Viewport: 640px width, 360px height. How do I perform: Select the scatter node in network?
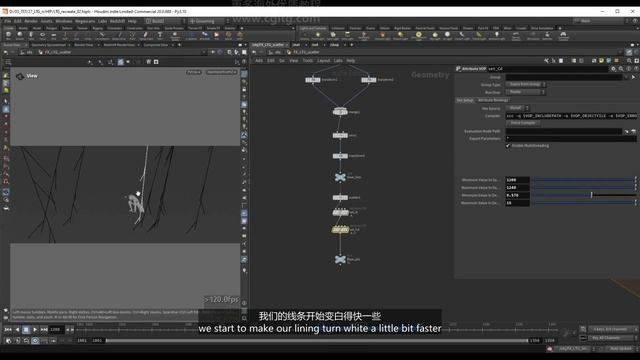(x=340, y=198)
